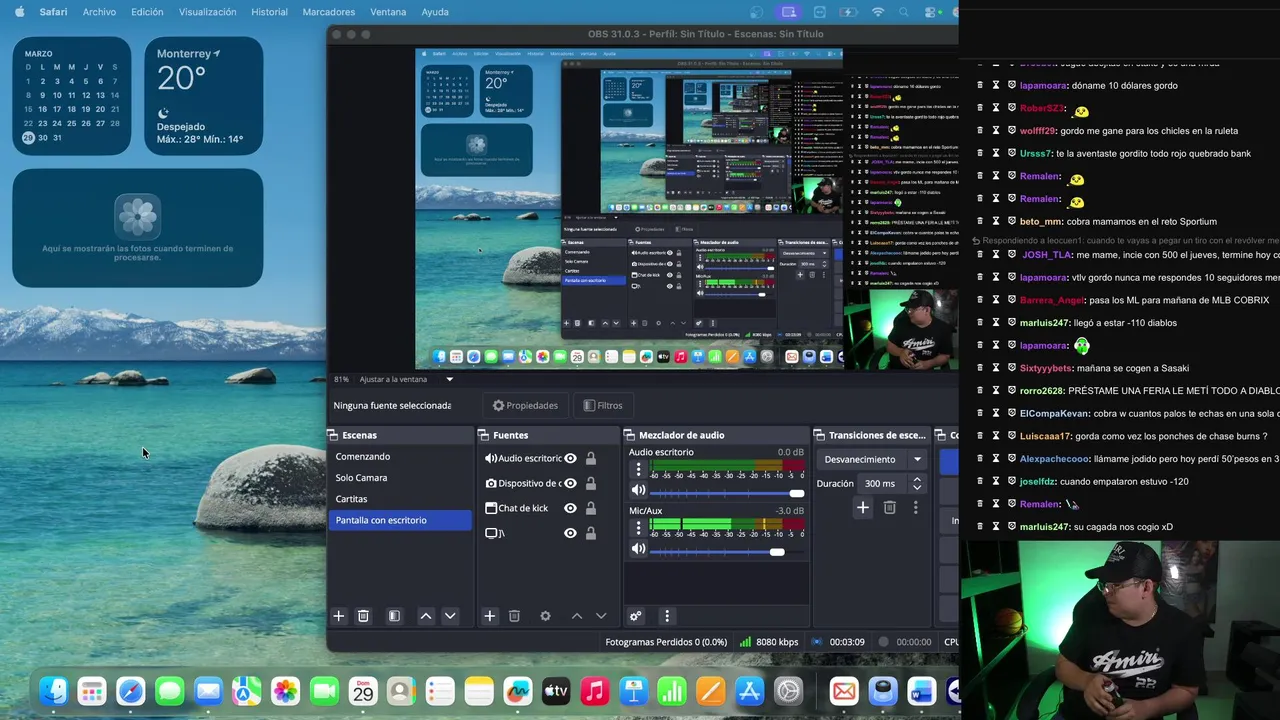Pop out the Escenas dock panel icon
1280x720 pixels.
point(333,435)
